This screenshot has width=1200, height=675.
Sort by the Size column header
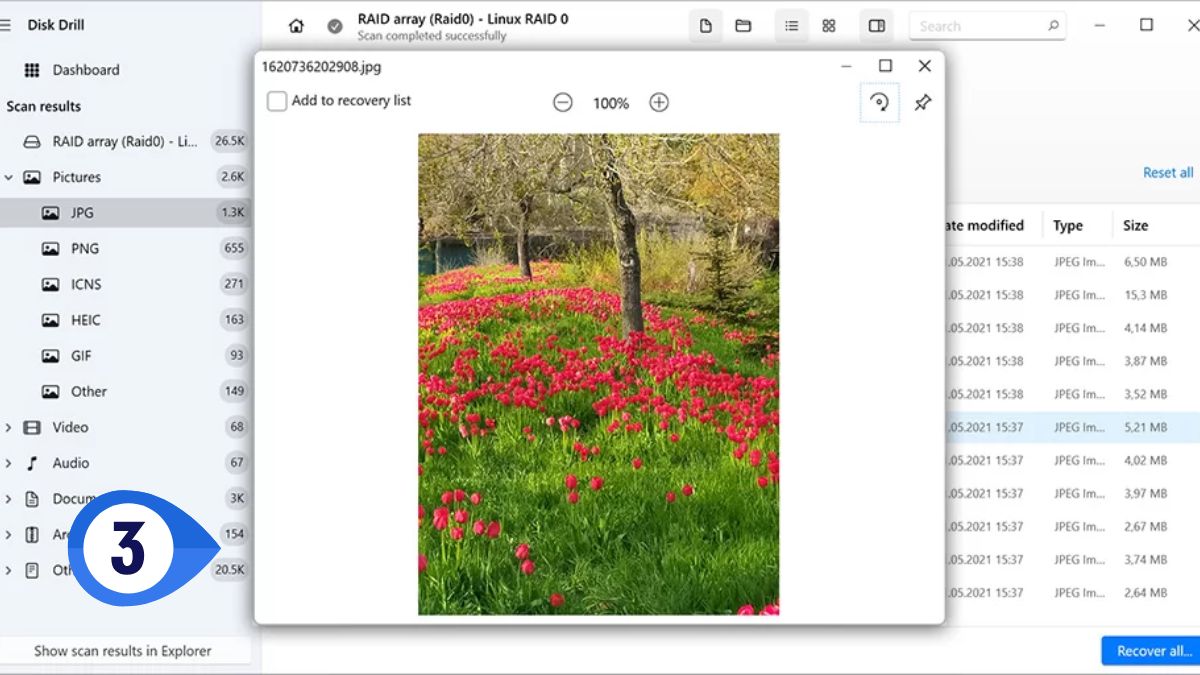point(1136,226)
